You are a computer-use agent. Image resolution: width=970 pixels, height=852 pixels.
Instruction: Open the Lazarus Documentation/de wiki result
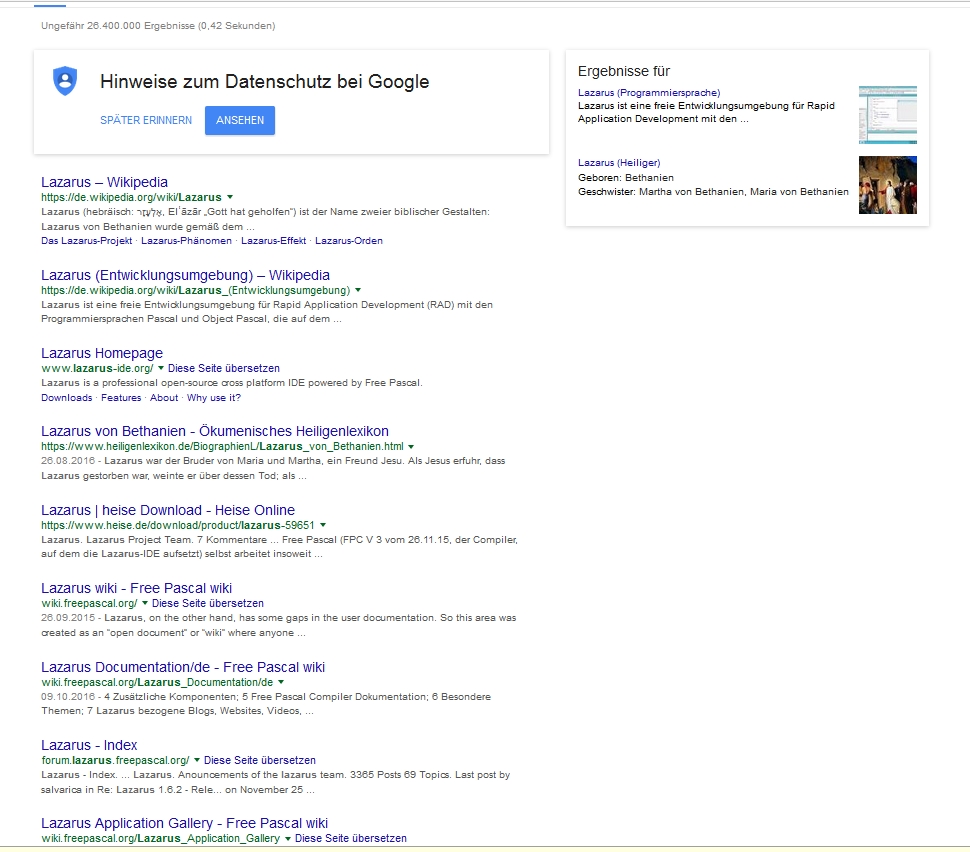[183, 667]
